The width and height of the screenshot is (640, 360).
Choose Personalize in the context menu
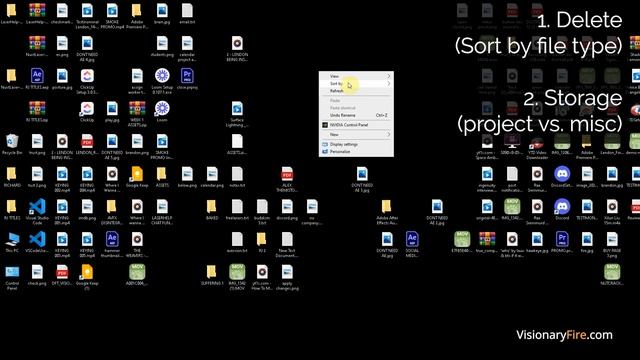[356, 151]
